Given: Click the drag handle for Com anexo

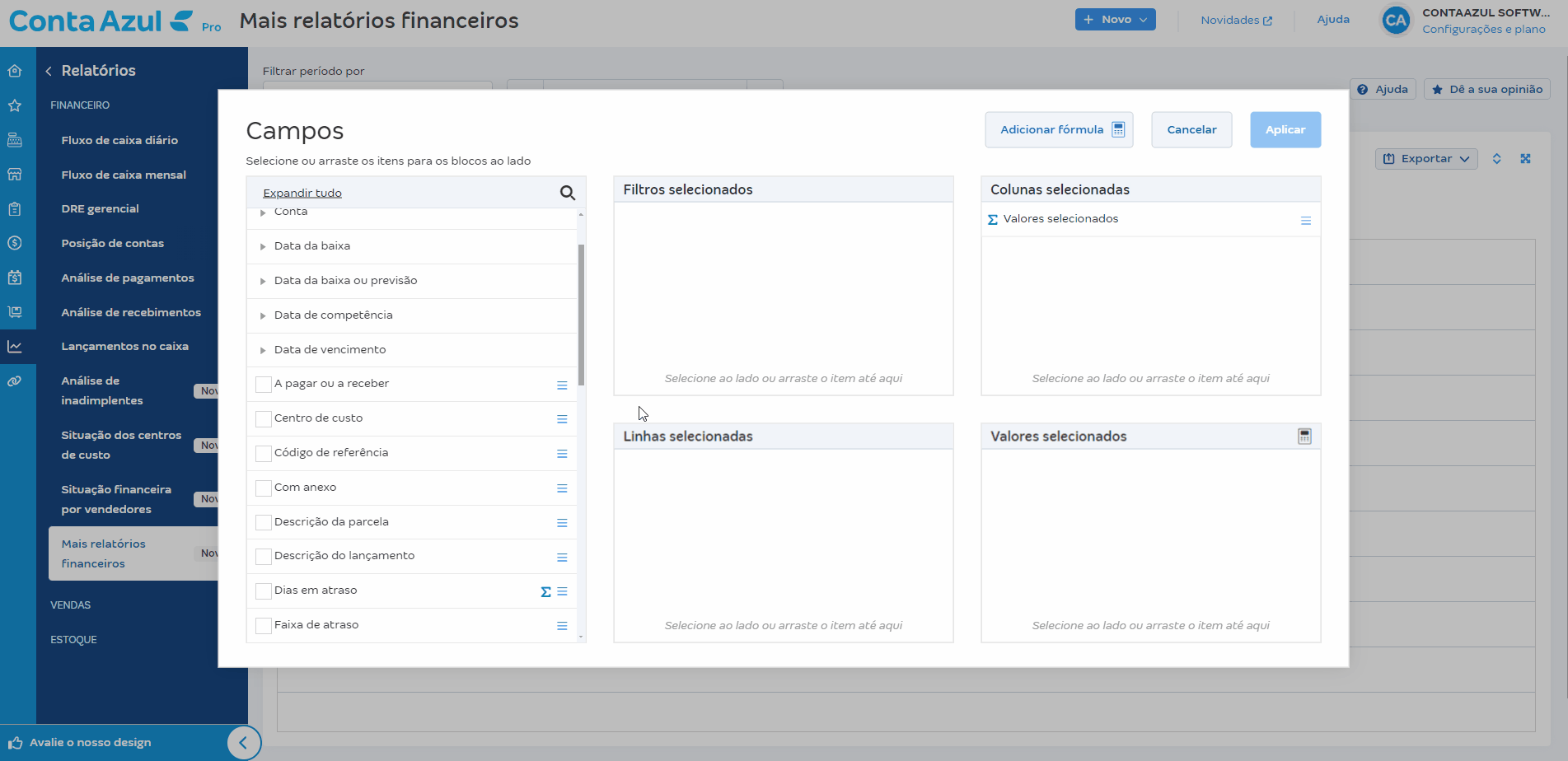Looking at the screenshot, I should (562, 489).
